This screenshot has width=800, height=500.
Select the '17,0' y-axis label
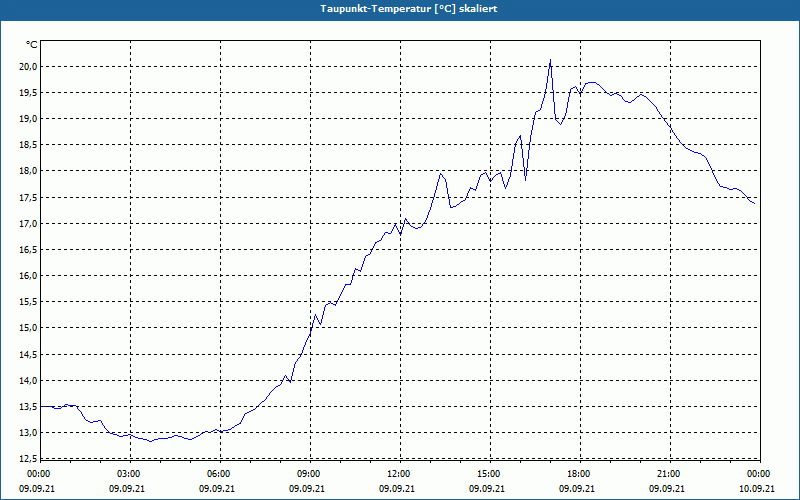click(29, 223)
